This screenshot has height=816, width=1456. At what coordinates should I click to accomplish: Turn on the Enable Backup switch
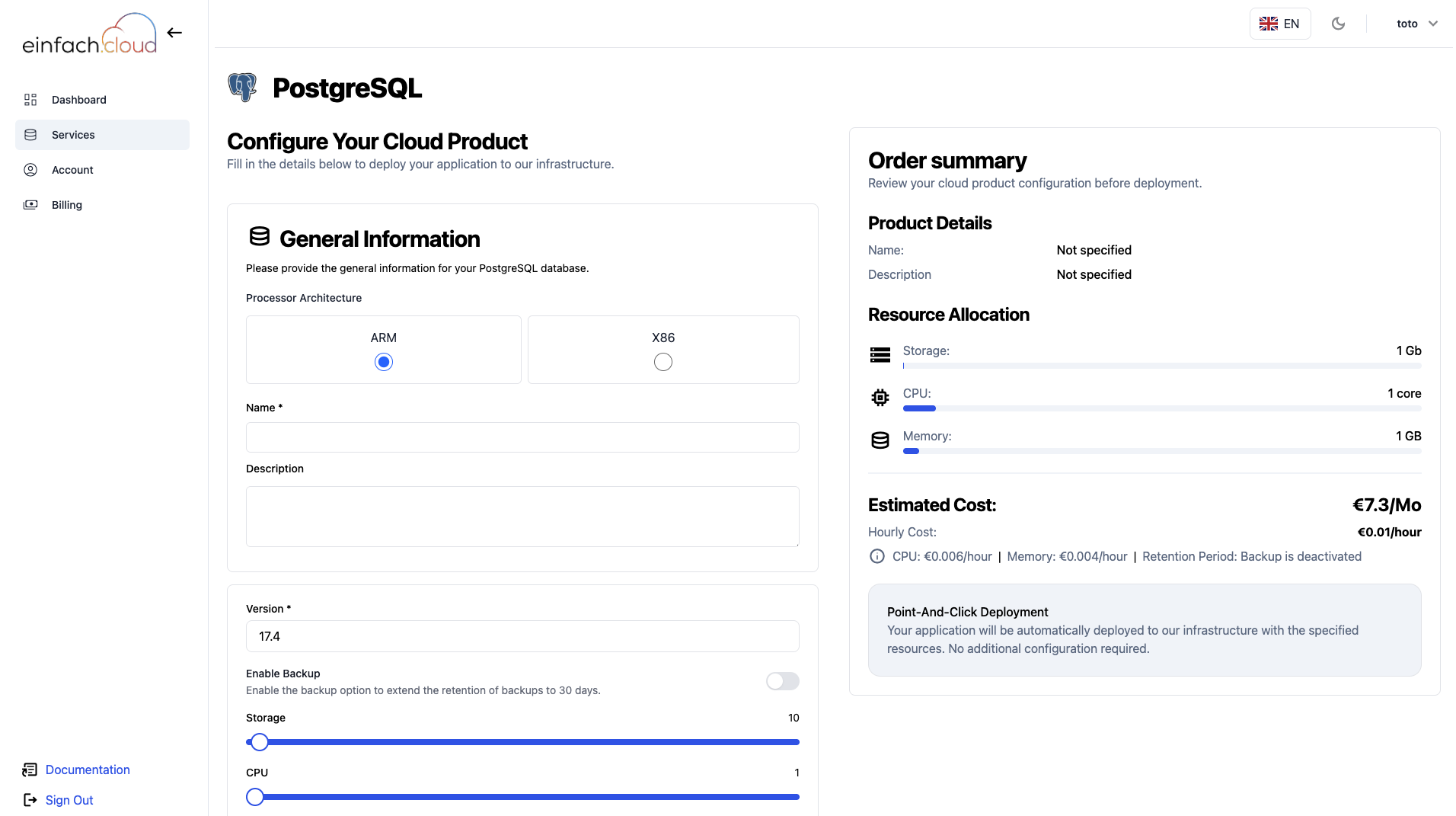tap(782, 681)
